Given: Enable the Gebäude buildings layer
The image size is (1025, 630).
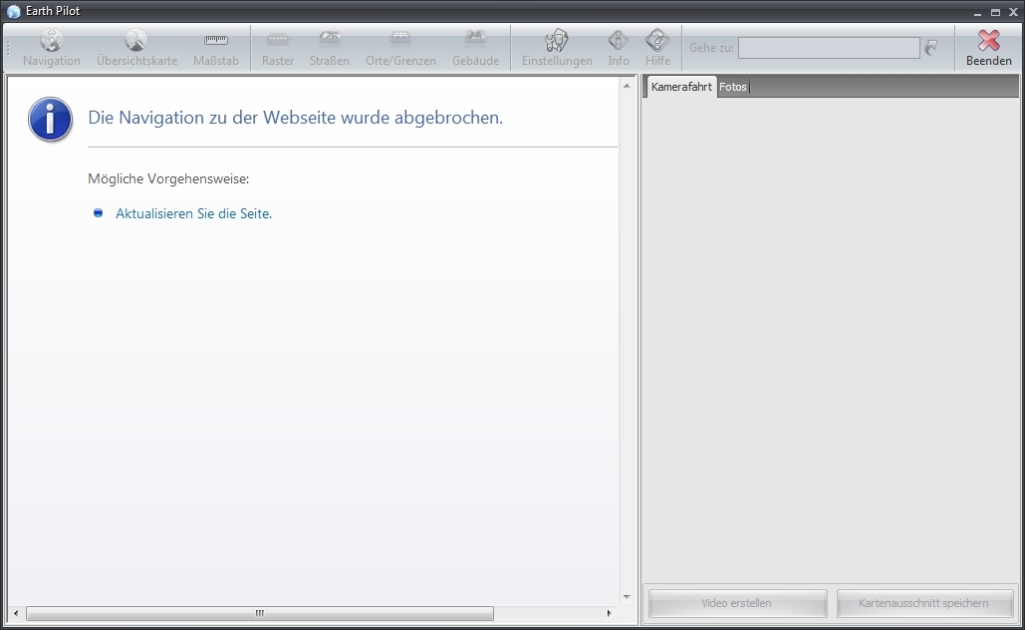Looking at the screenshot, I should click(x=476, y=47).
